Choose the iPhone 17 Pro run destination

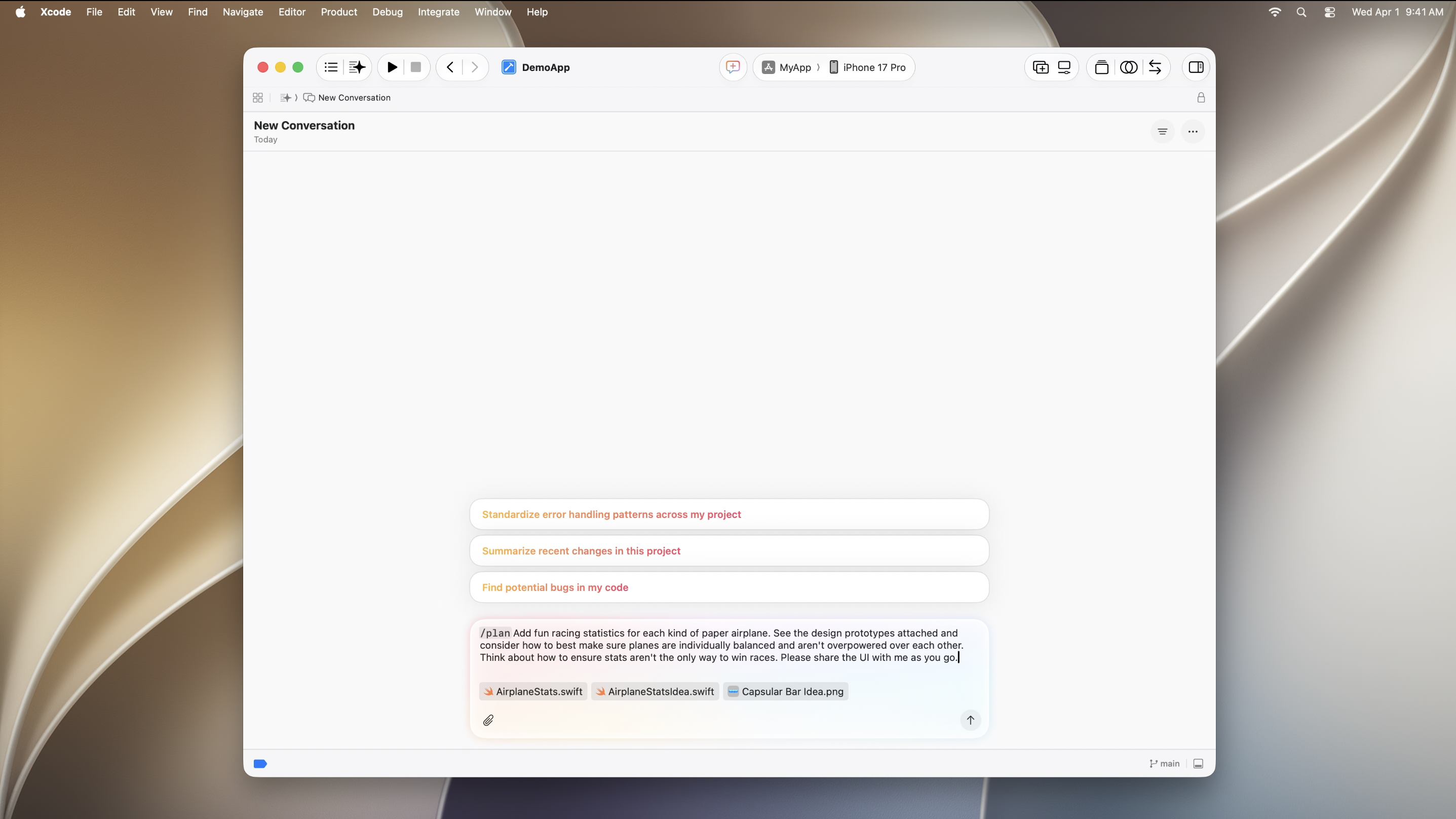tap(868, 67)
